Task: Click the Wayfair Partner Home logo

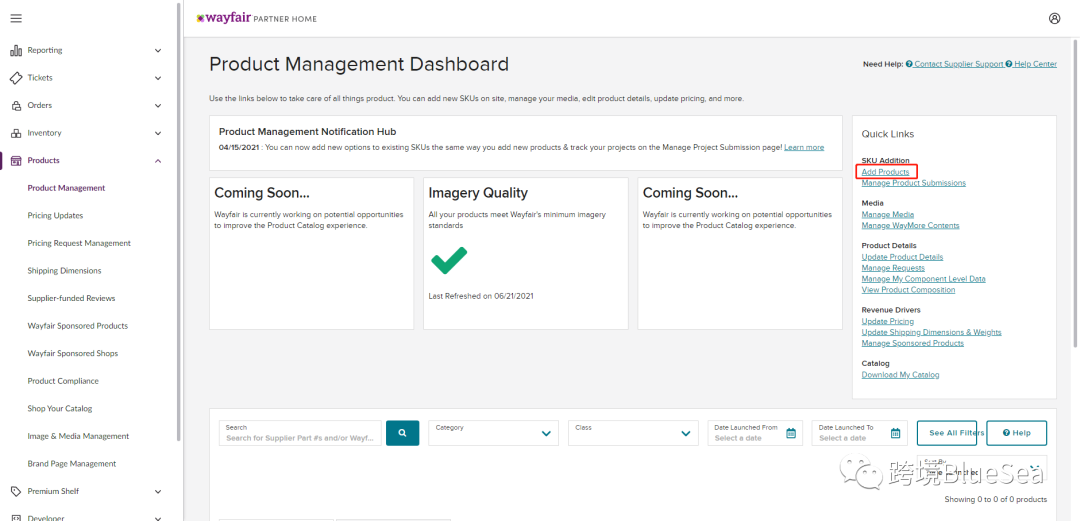Action: coord(256,19)
